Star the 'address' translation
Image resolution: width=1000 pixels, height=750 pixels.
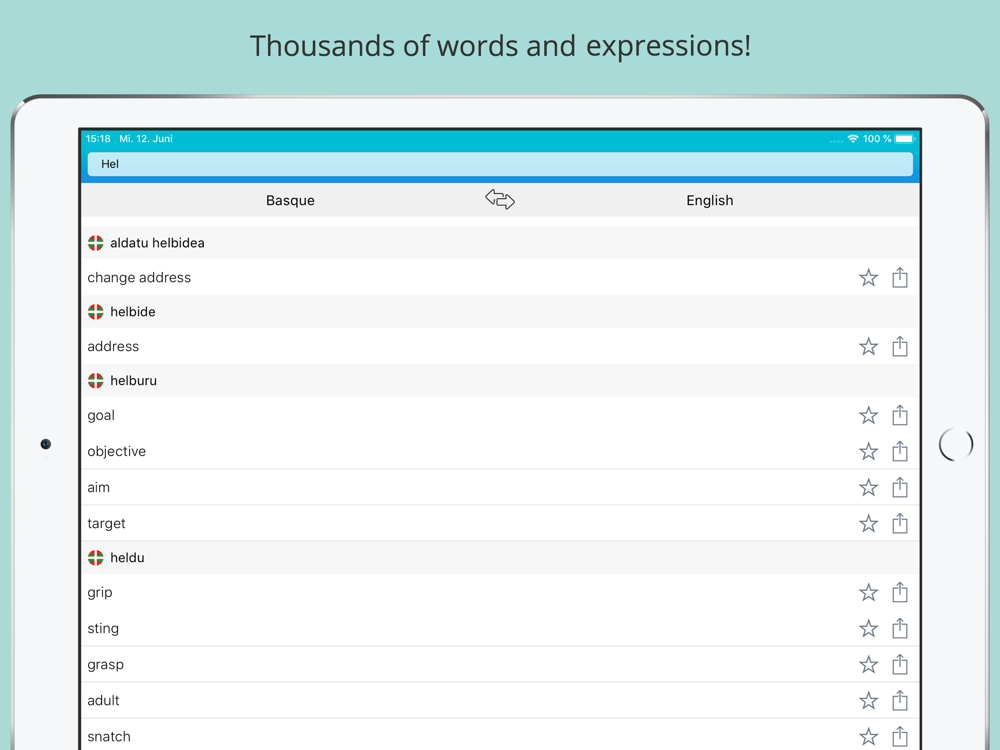pos(868,346)
